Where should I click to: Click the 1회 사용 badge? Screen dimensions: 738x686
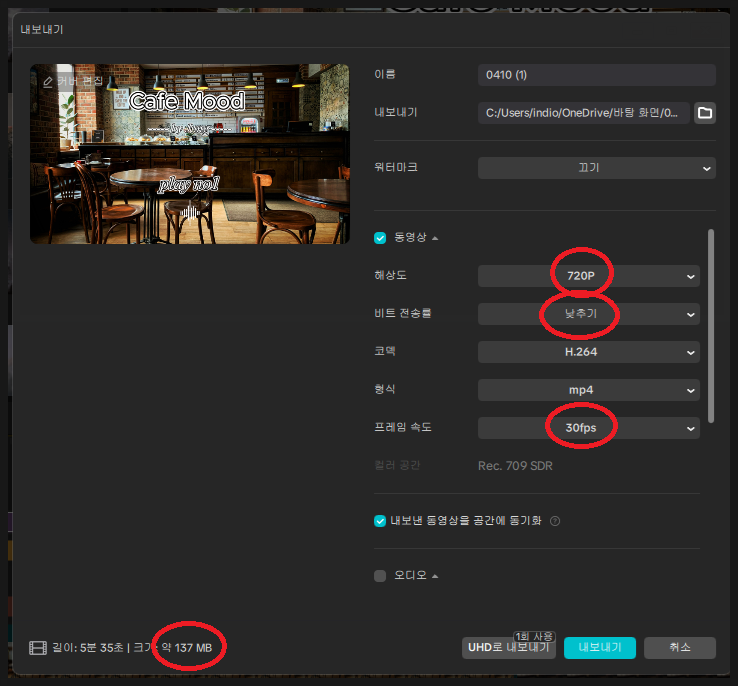(534, 637)
